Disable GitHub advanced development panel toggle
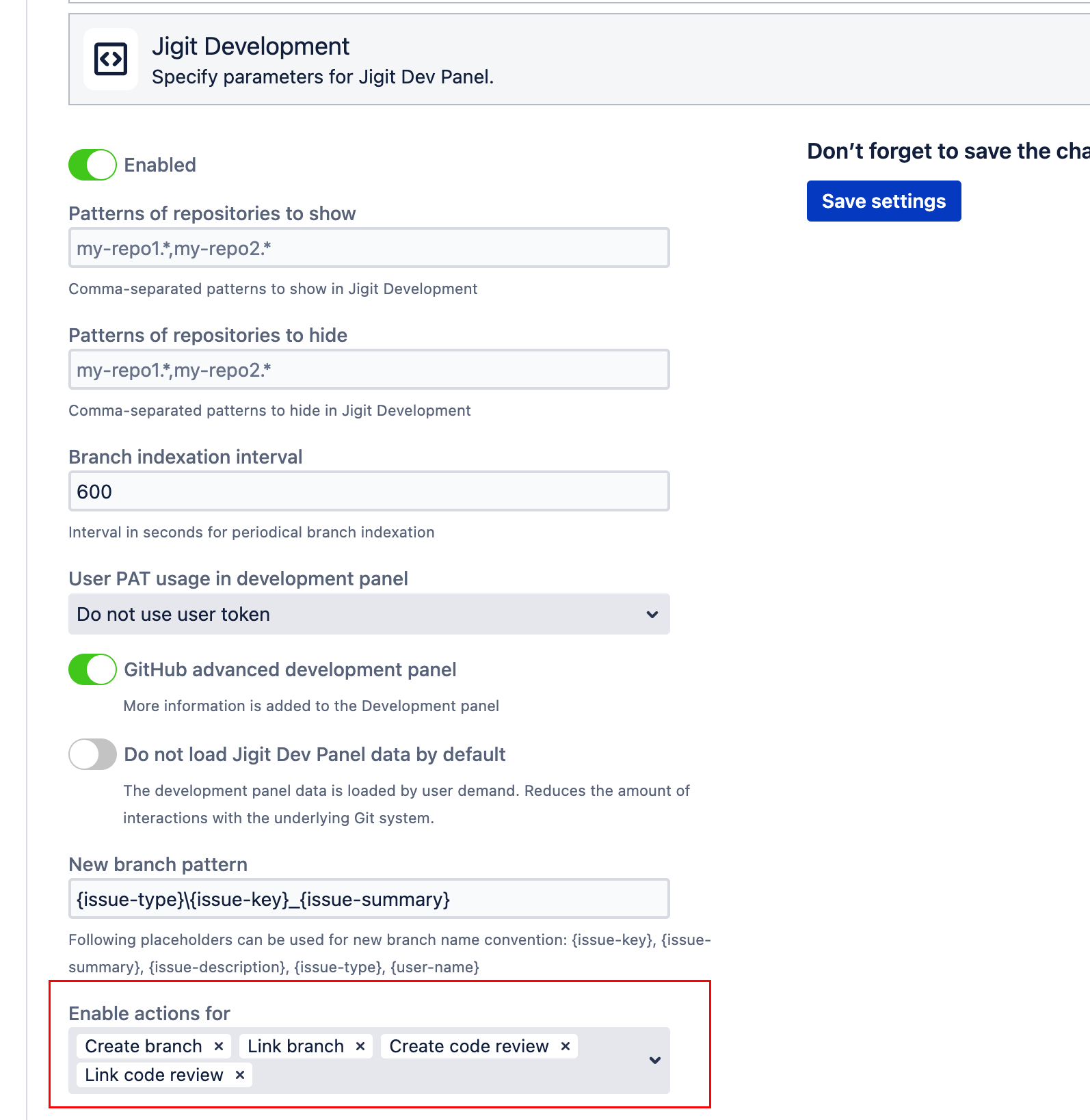Image resolution: width=1090 pixels, height=1120 pixels. coord(92,669)
